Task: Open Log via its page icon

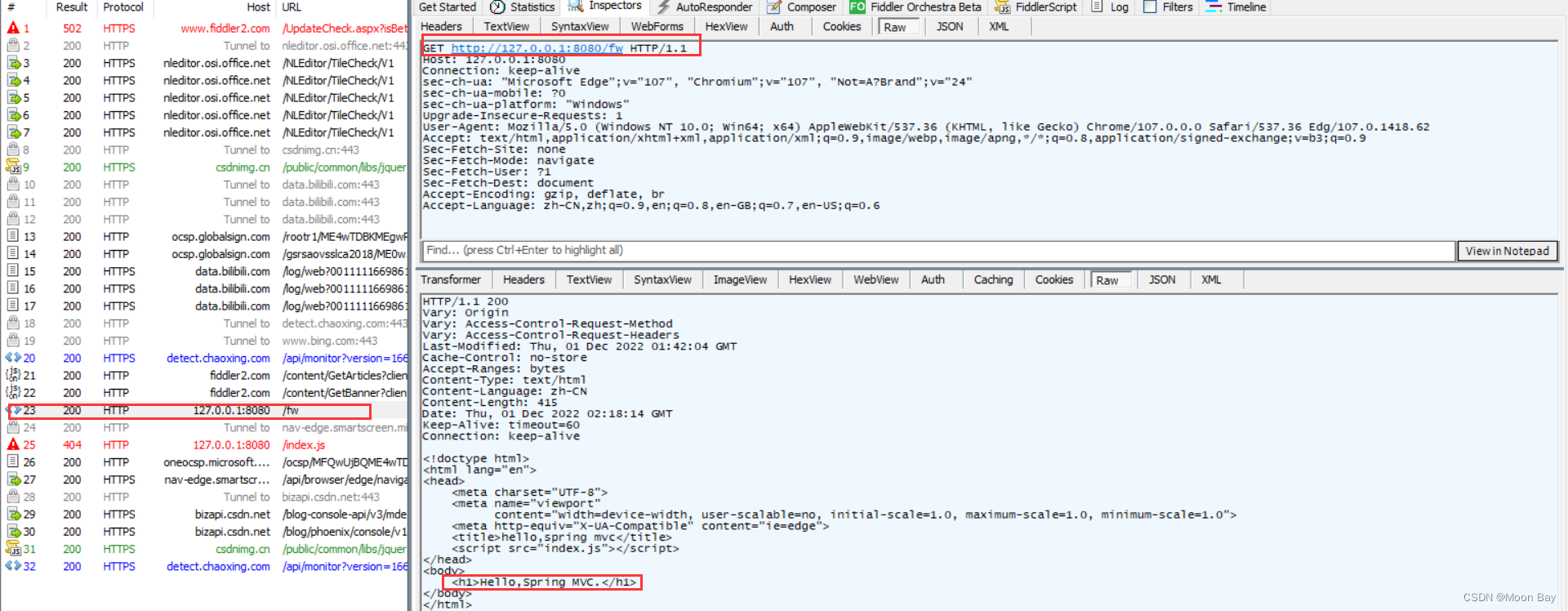Action: pos(1098,7)
